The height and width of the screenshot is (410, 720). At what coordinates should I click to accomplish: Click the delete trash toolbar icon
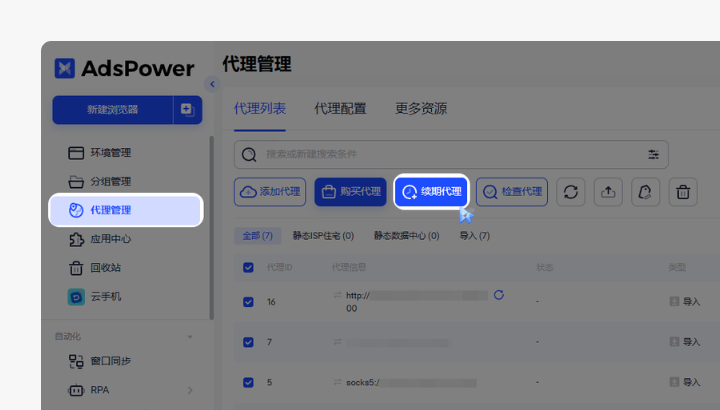[683, 192]
